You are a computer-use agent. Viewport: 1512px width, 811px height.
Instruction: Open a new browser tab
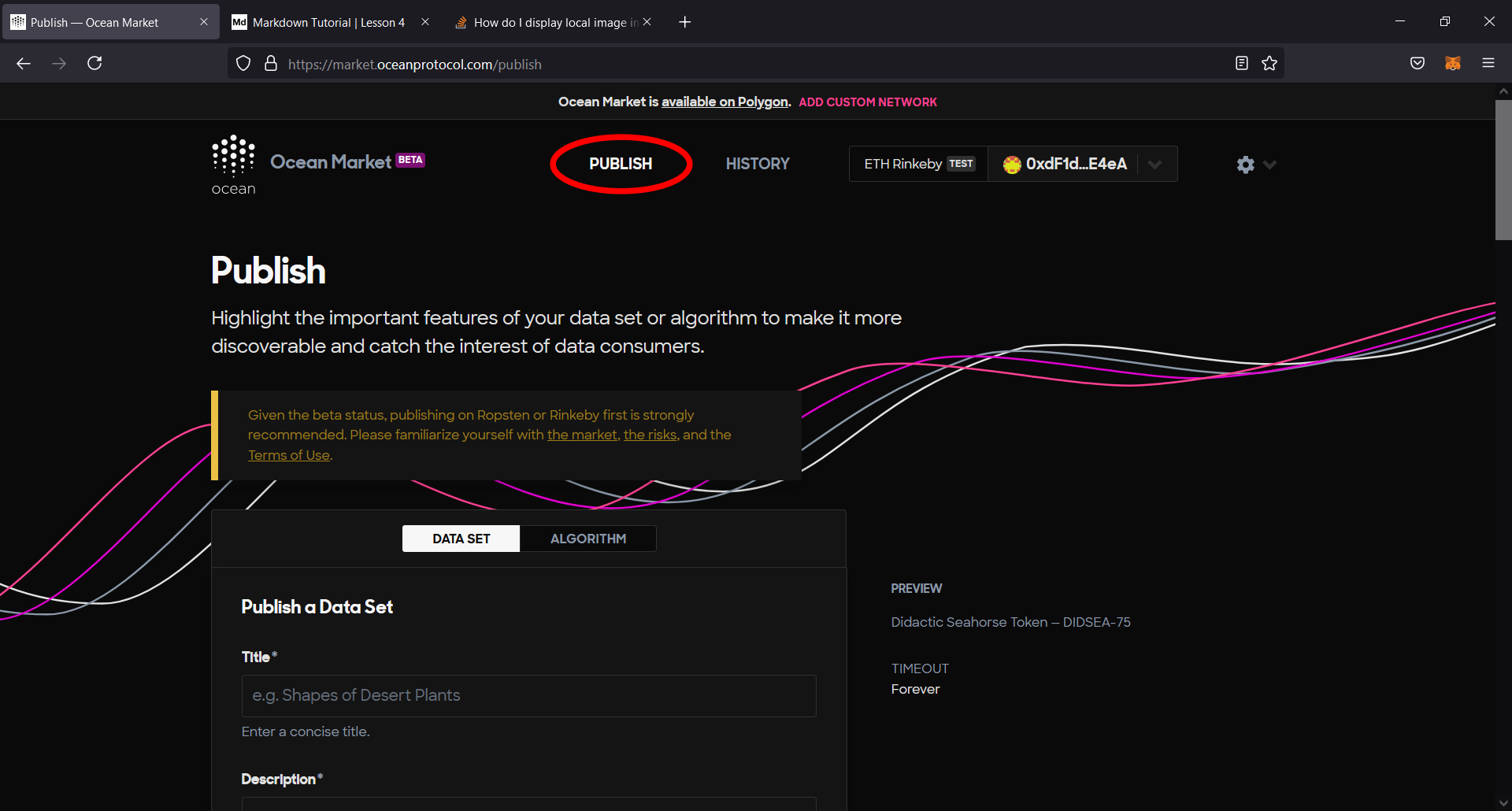tap(685, 22)
